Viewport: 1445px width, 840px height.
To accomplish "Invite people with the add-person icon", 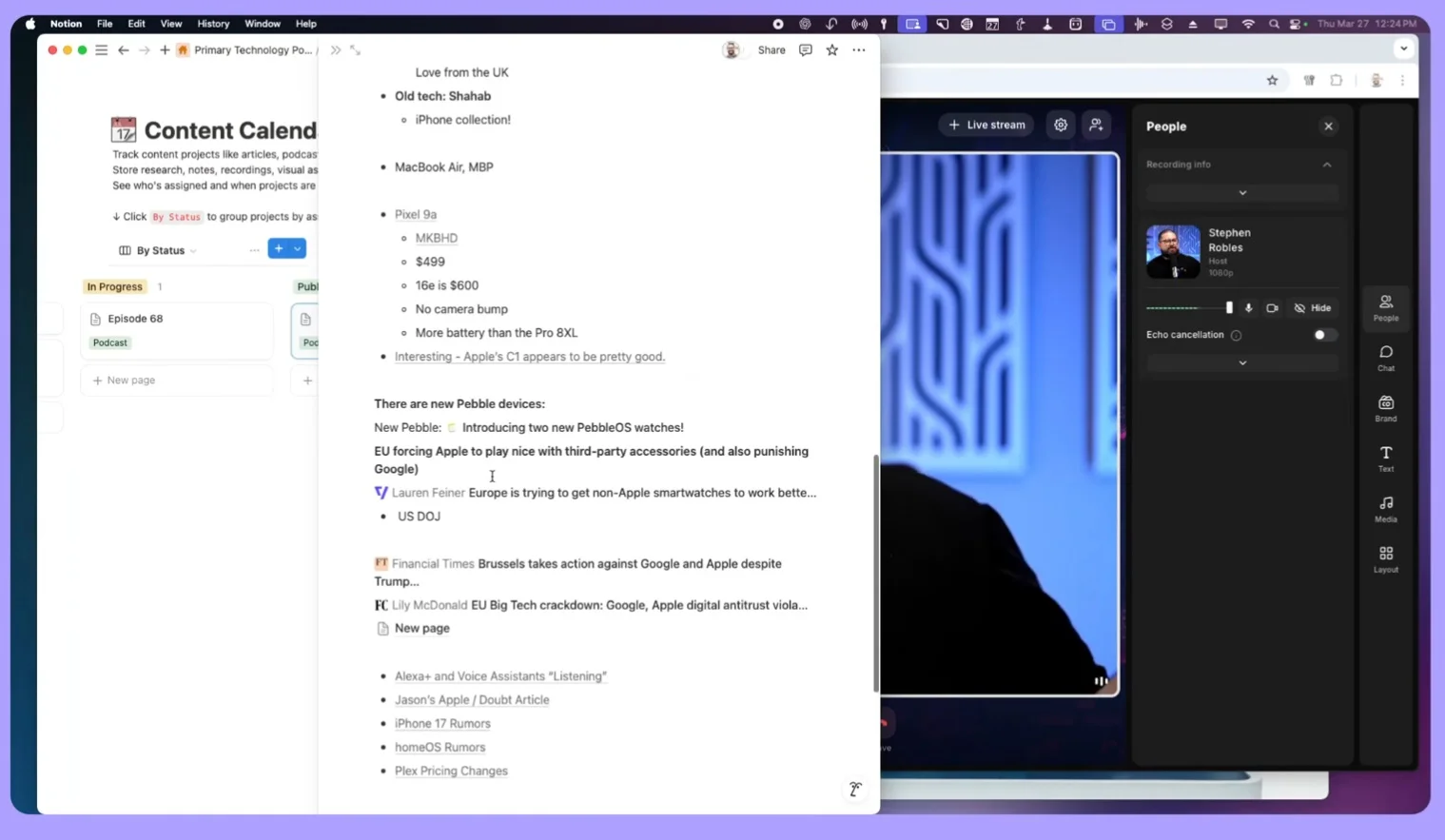I will click(x=1097, y=125).
